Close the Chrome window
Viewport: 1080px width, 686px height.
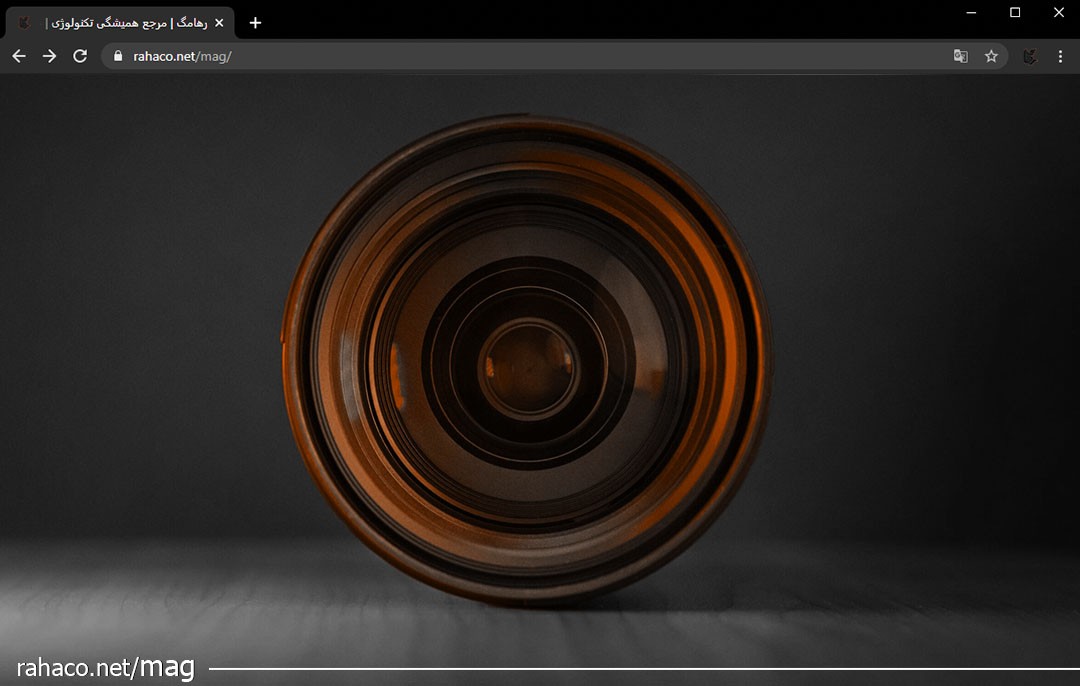point(1059,13)
